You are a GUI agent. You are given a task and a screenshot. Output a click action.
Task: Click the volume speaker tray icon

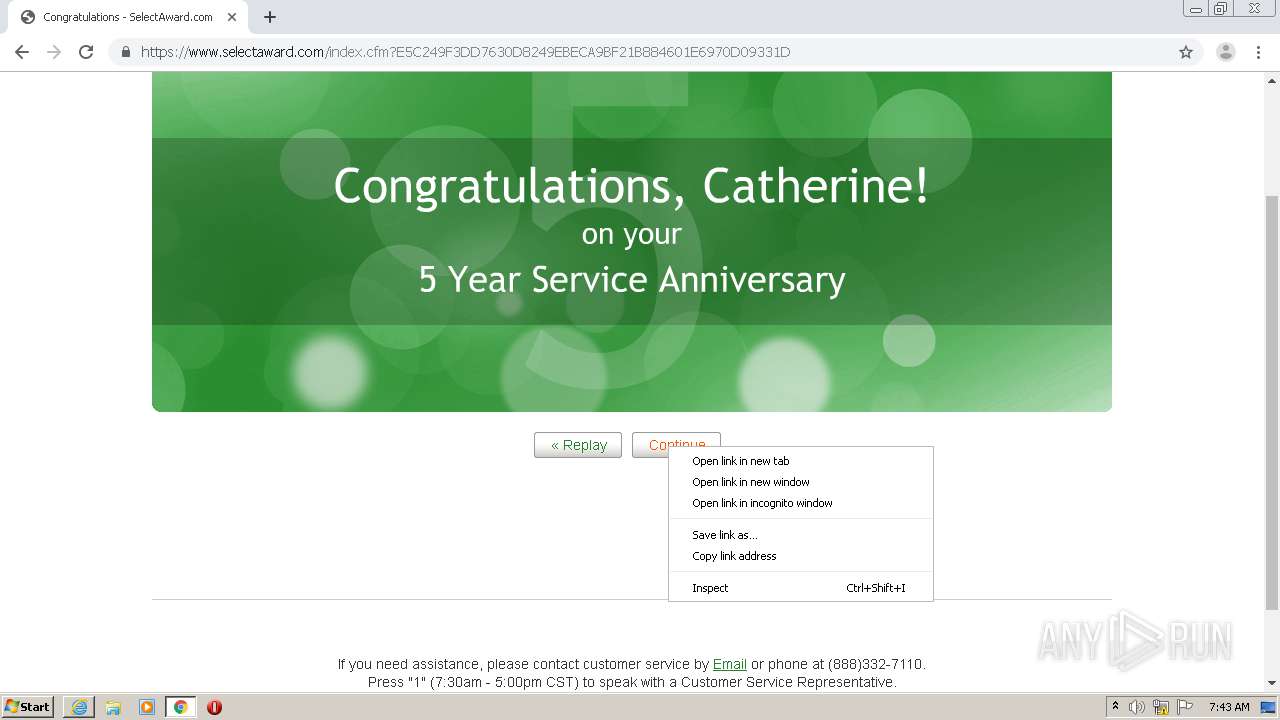(1137, 707)
